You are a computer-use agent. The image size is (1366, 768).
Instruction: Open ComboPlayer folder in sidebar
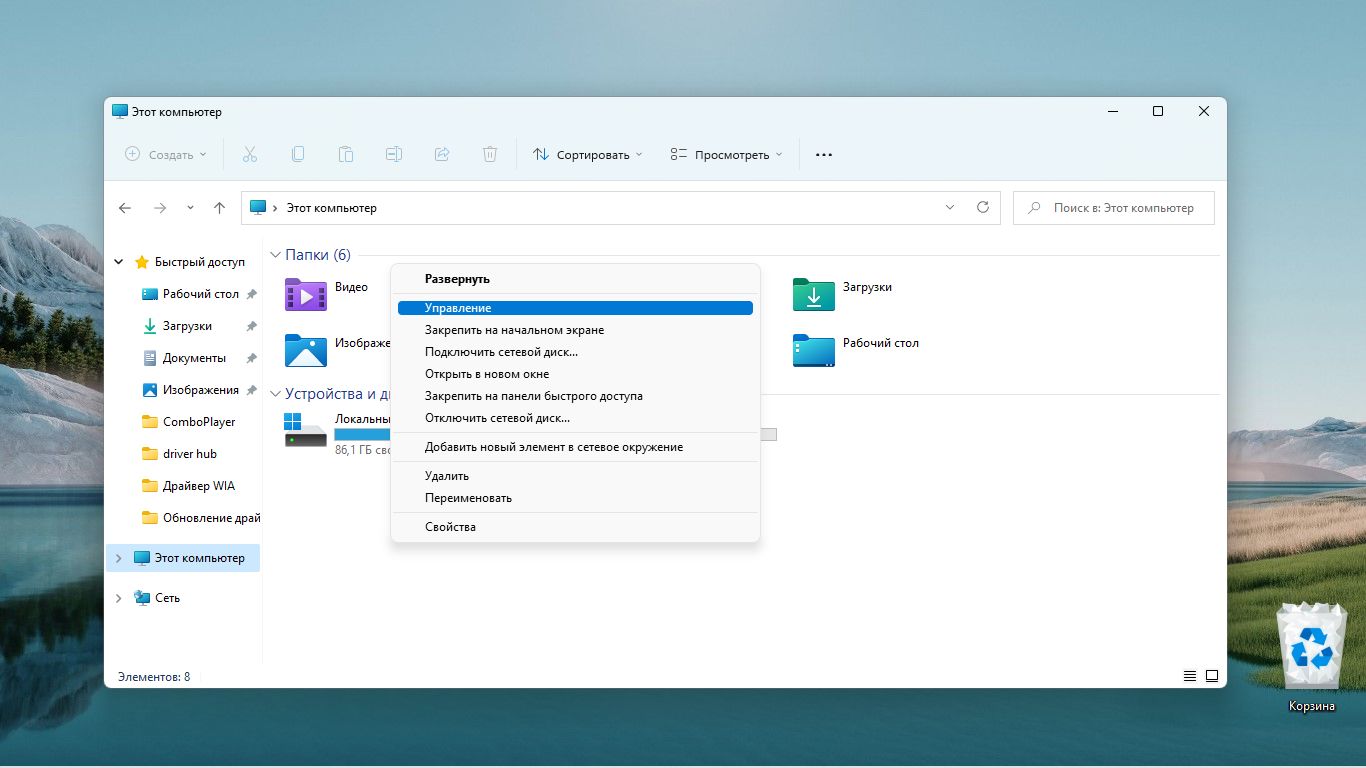(198, 422)
